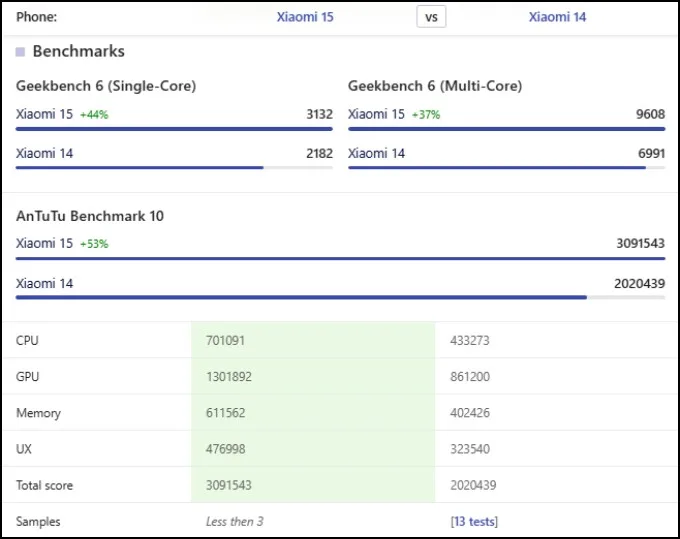Open the 13 tests samples link
Viewport: 680px width, 539px height.
(474, 521)
